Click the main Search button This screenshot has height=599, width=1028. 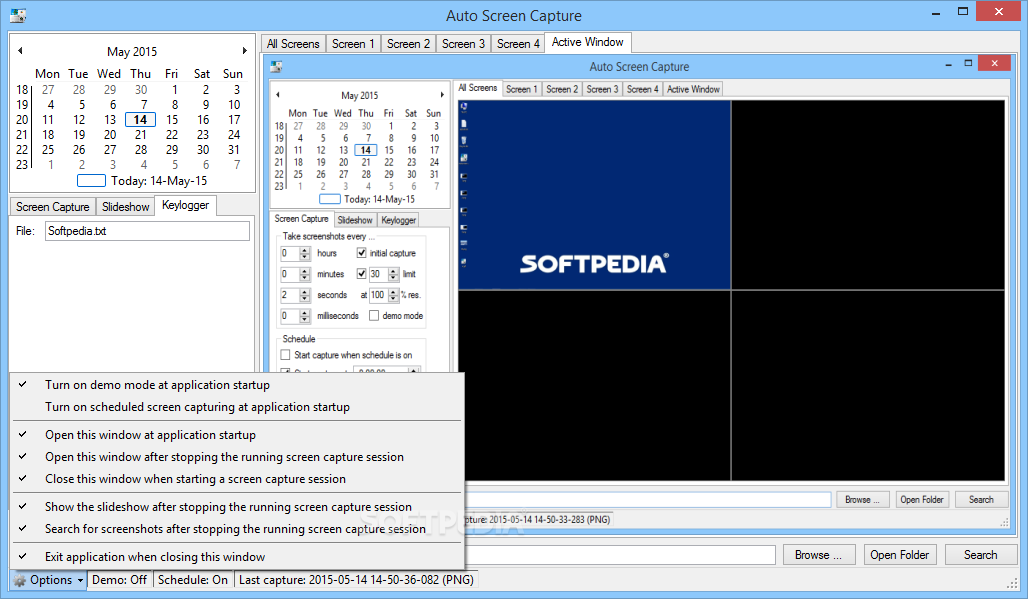(x=980, y=555)
